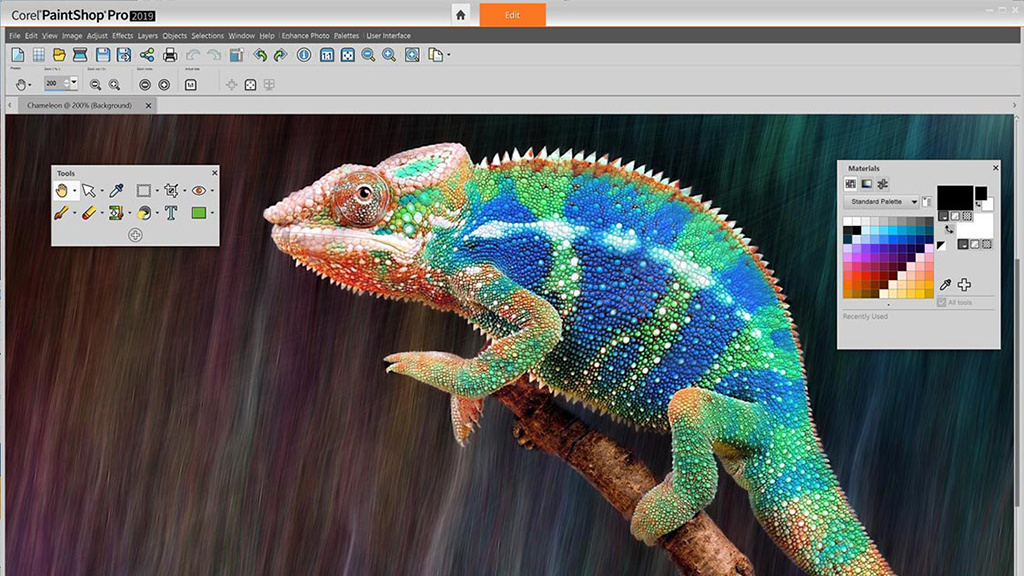This screenshot has width=1024, height=576.
Task: Open the Selection tool flyout arrow
Action: [x=158, y=190]
